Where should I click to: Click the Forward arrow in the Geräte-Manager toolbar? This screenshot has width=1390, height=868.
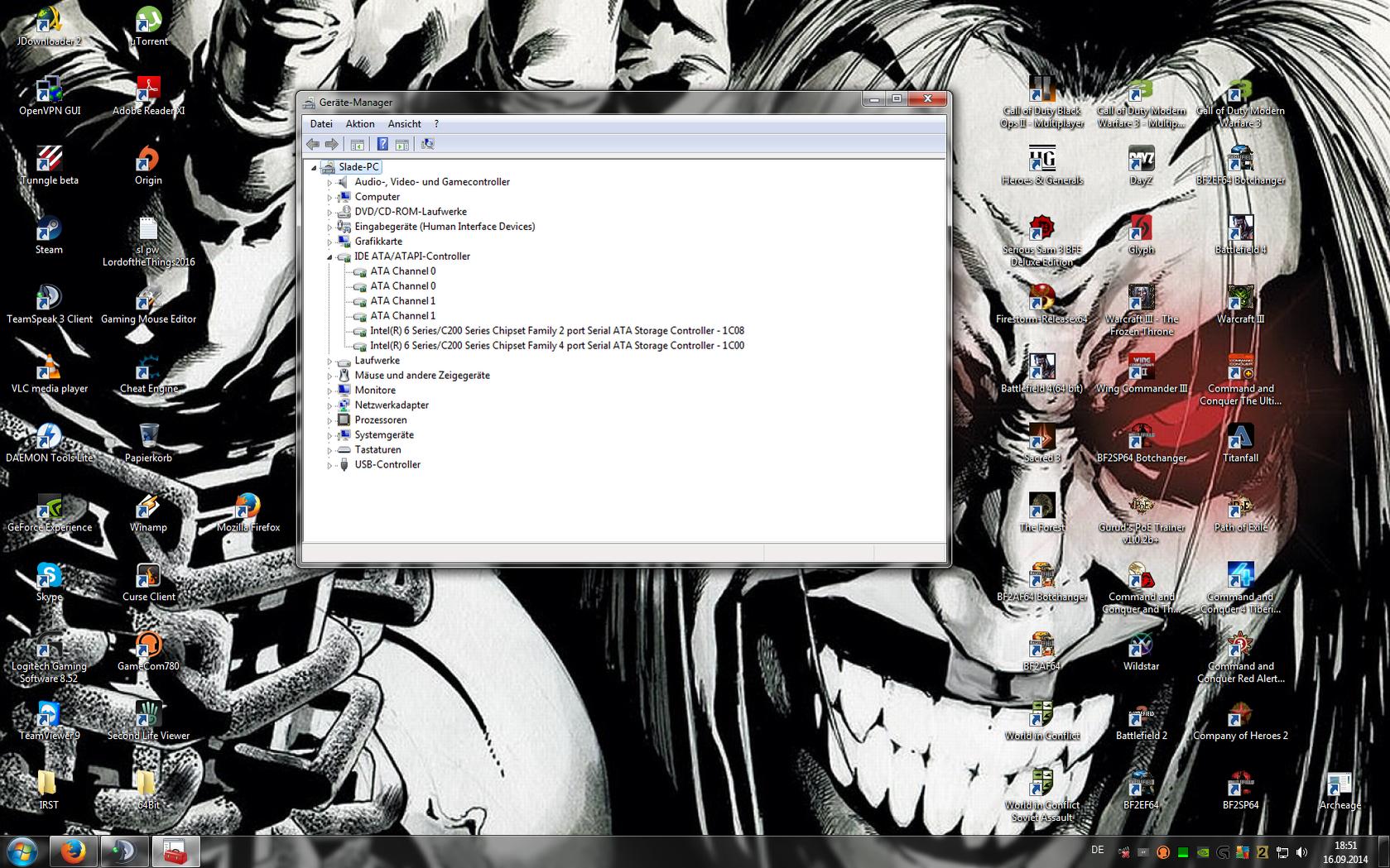(332, 144)
